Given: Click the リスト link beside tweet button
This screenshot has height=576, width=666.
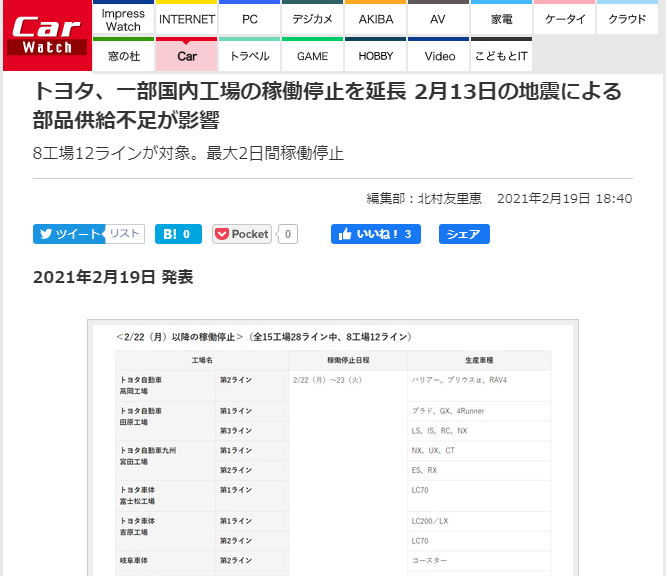Looking at the screenshot, I should tap(125, 234).
